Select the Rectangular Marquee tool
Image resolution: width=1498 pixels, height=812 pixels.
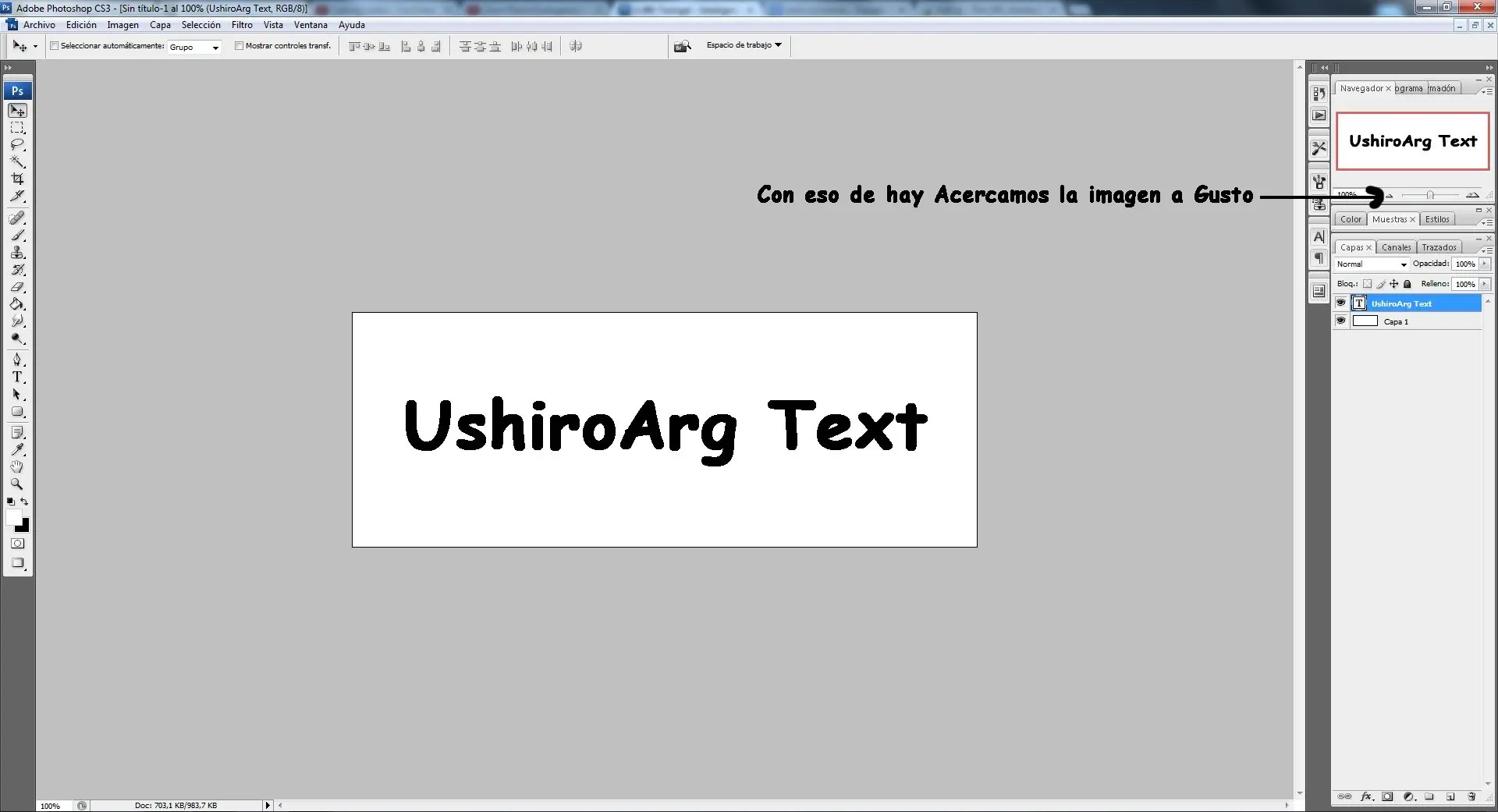point(17,128)
